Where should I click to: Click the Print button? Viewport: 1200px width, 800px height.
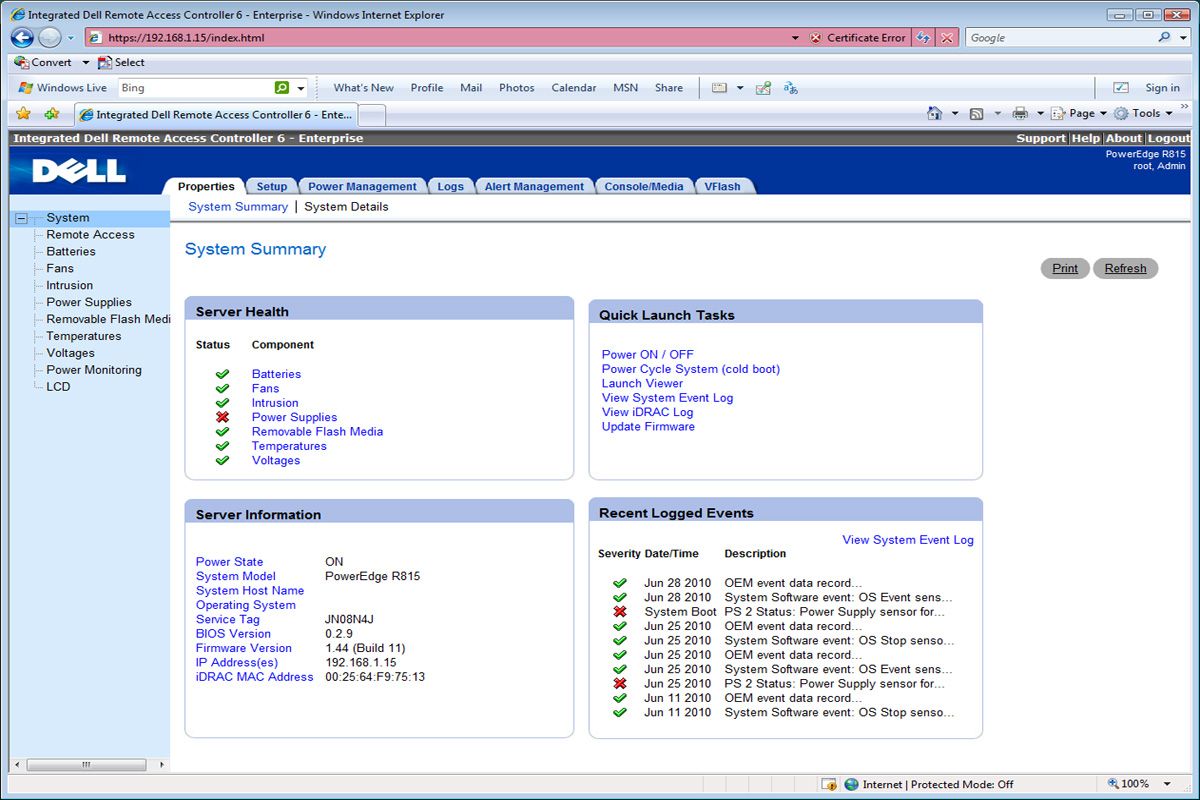(x=1065, y=268)
